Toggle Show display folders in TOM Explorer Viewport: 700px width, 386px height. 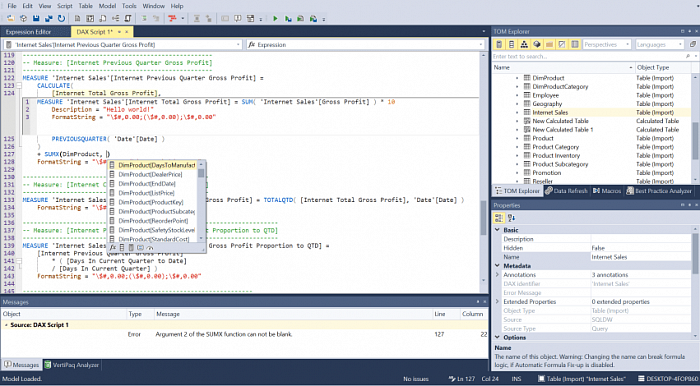tap(550, 44)
